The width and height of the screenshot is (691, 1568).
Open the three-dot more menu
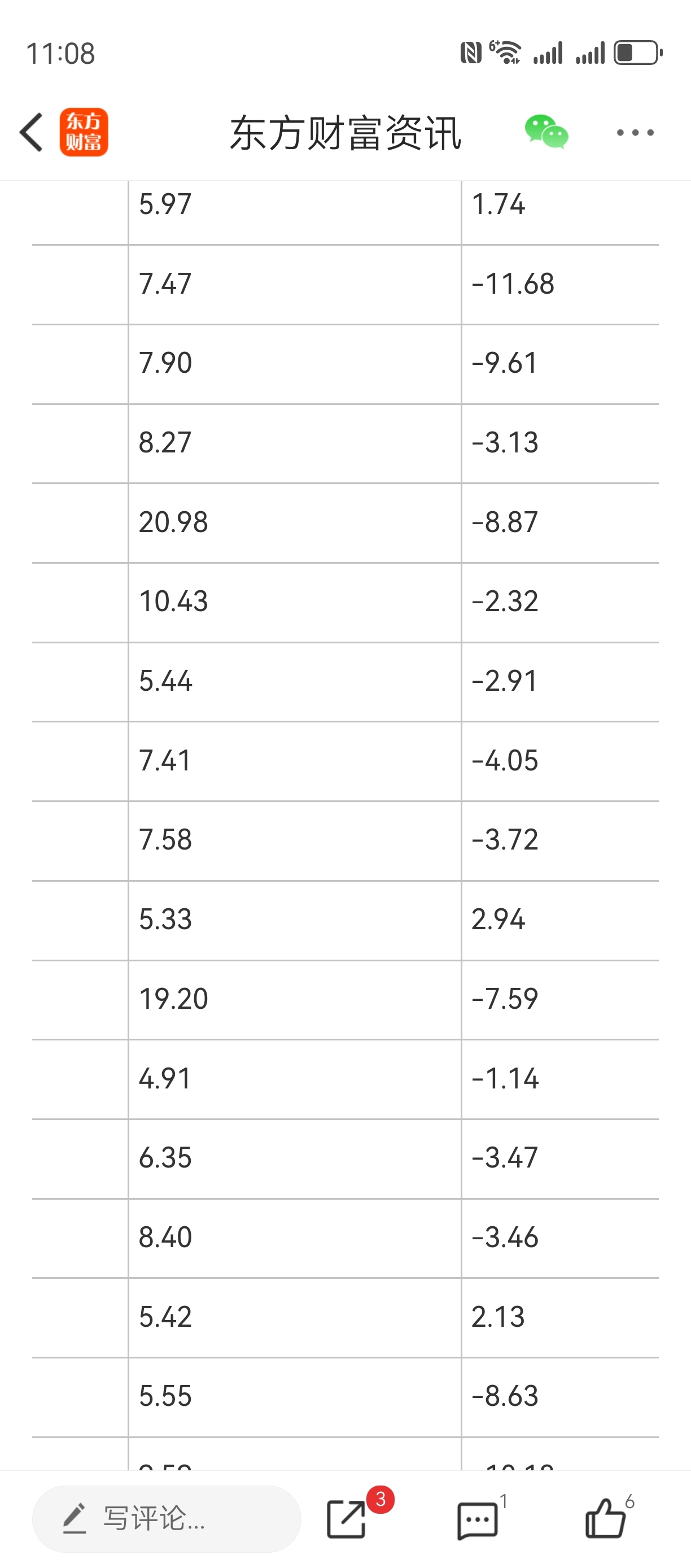coord(635,132)
